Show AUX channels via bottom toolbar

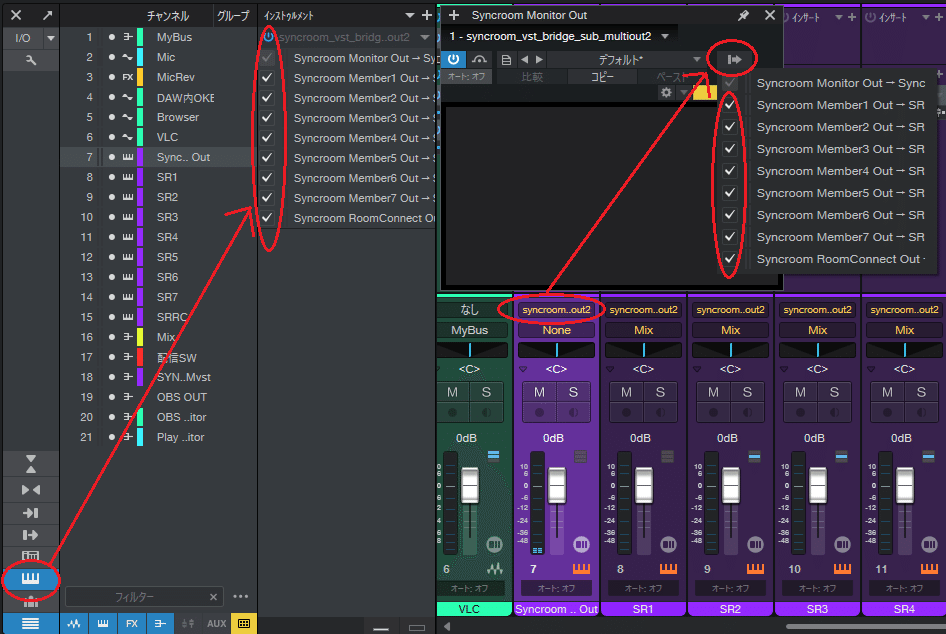(216, 623)
